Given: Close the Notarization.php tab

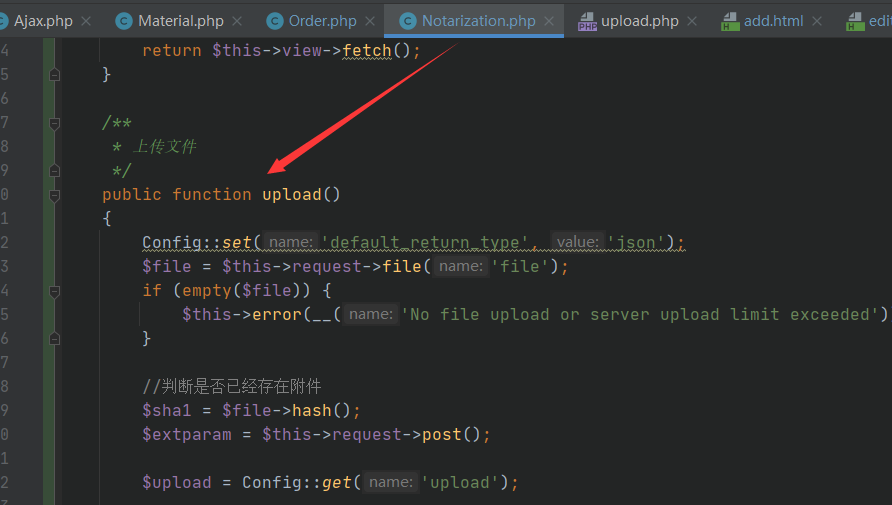Looking at the screenshot, I should tap(549, 21).
